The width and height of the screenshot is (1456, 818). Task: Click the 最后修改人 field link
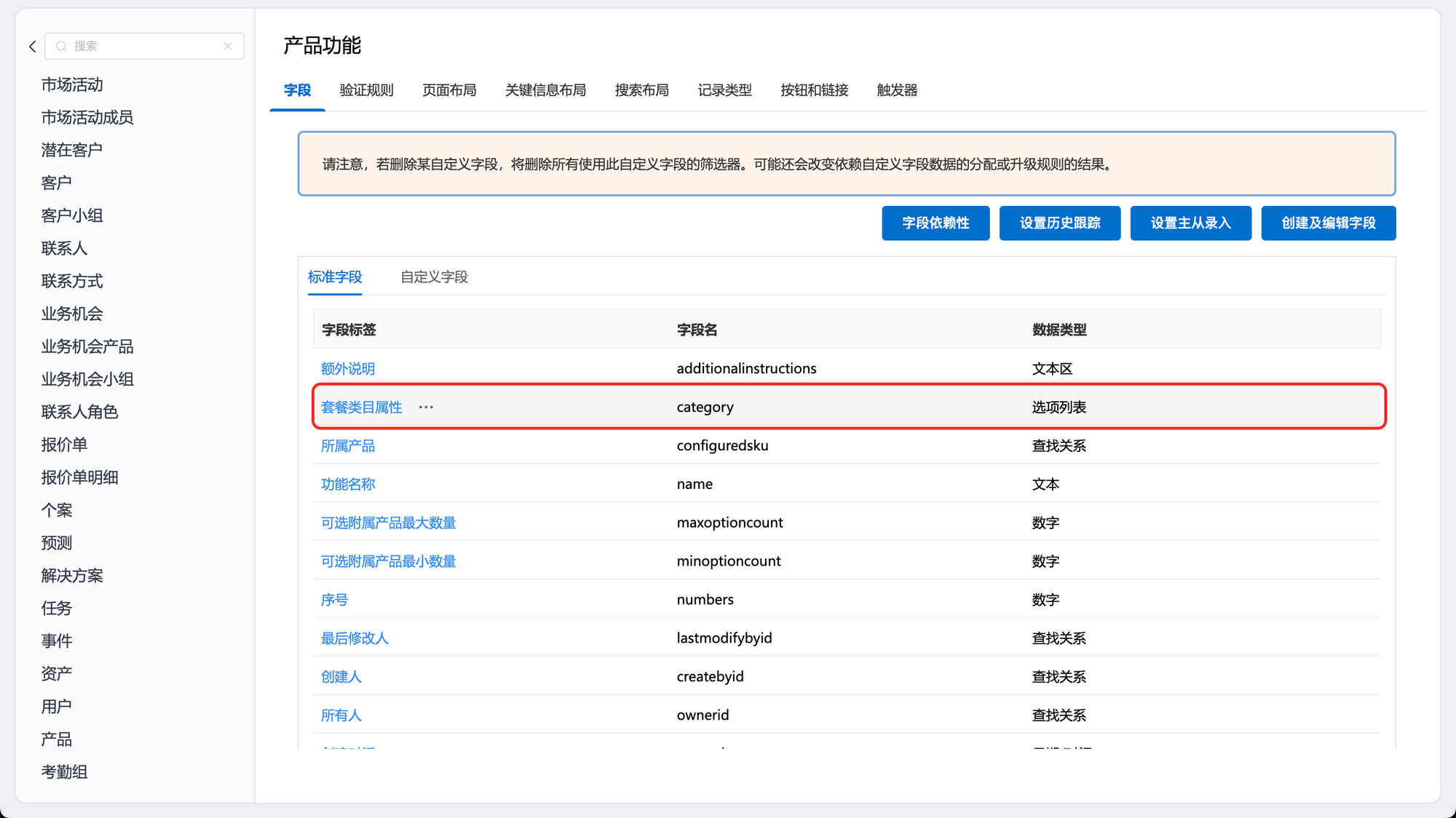pos(355,638)
